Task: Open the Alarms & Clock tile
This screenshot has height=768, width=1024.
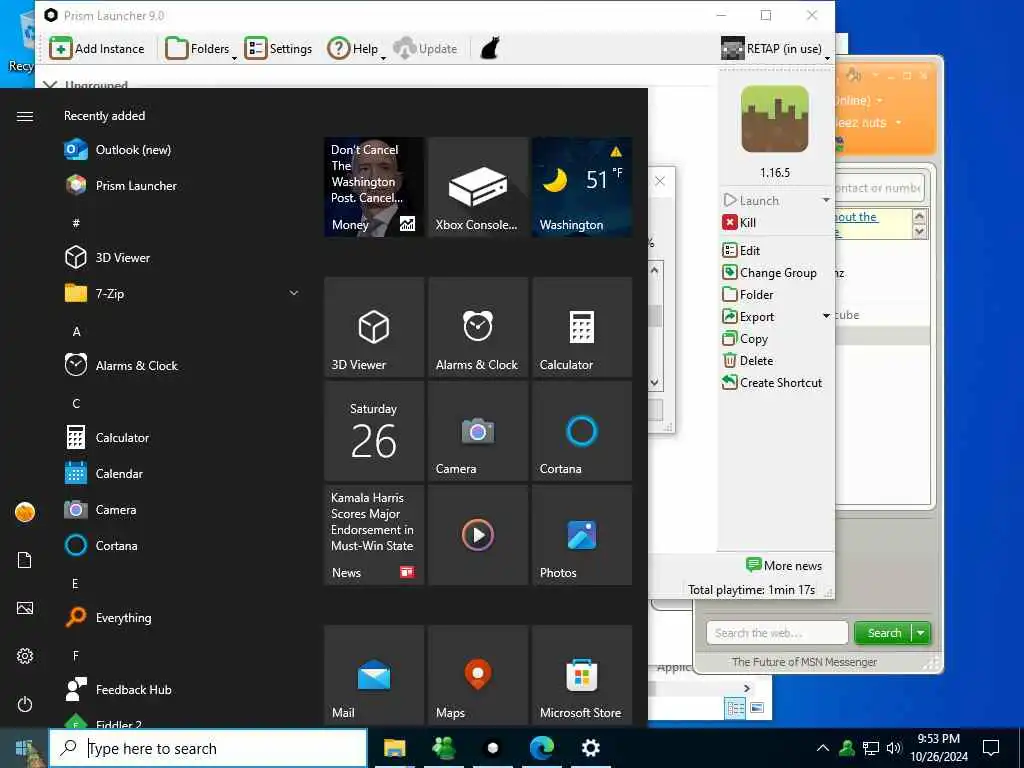Action: (478, 327)
